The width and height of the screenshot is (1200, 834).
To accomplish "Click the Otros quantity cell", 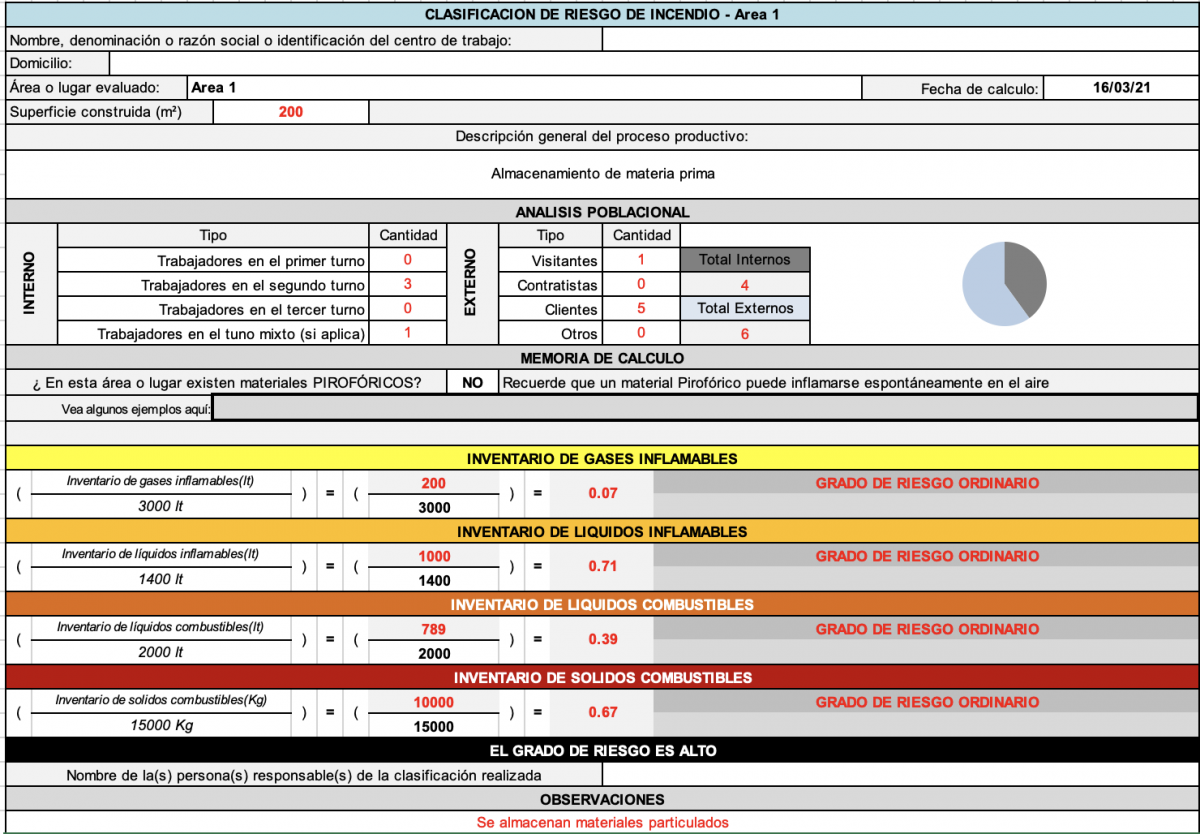I will (x=641, y=333).
